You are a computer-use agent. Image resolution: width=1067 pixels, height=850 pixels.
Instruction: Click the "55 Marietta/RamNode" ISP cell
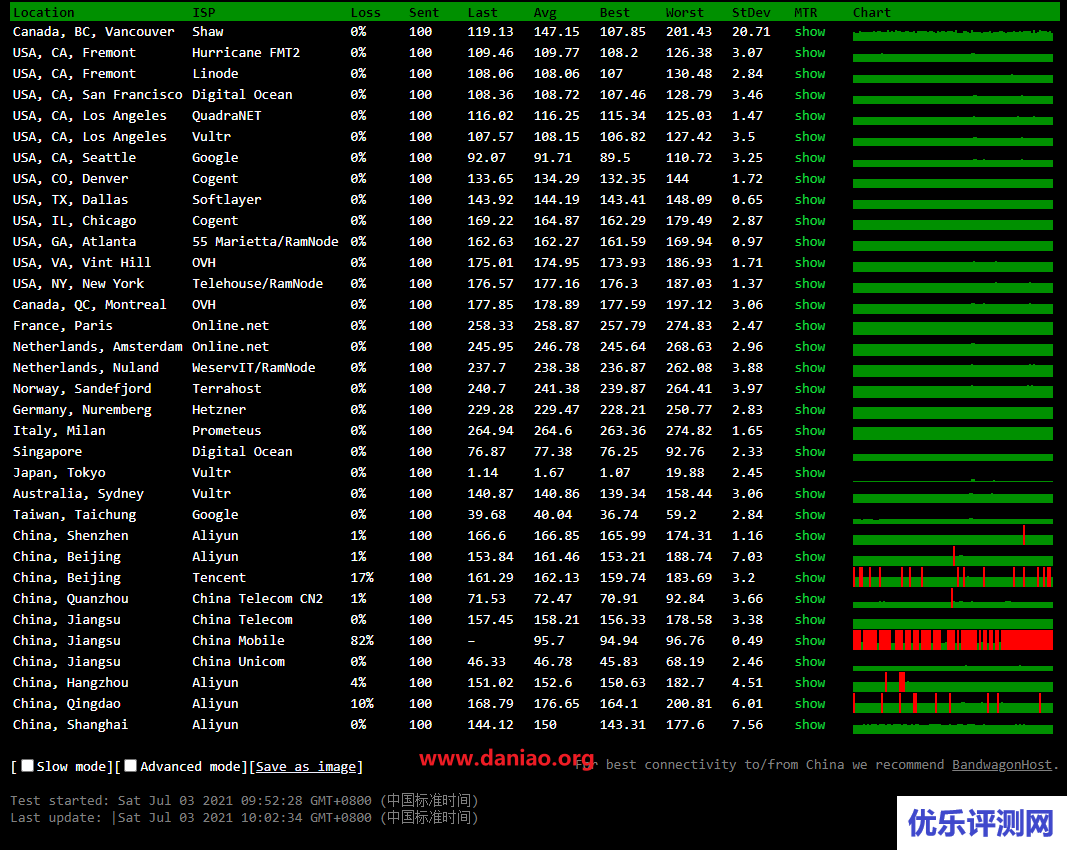point(265,242)
